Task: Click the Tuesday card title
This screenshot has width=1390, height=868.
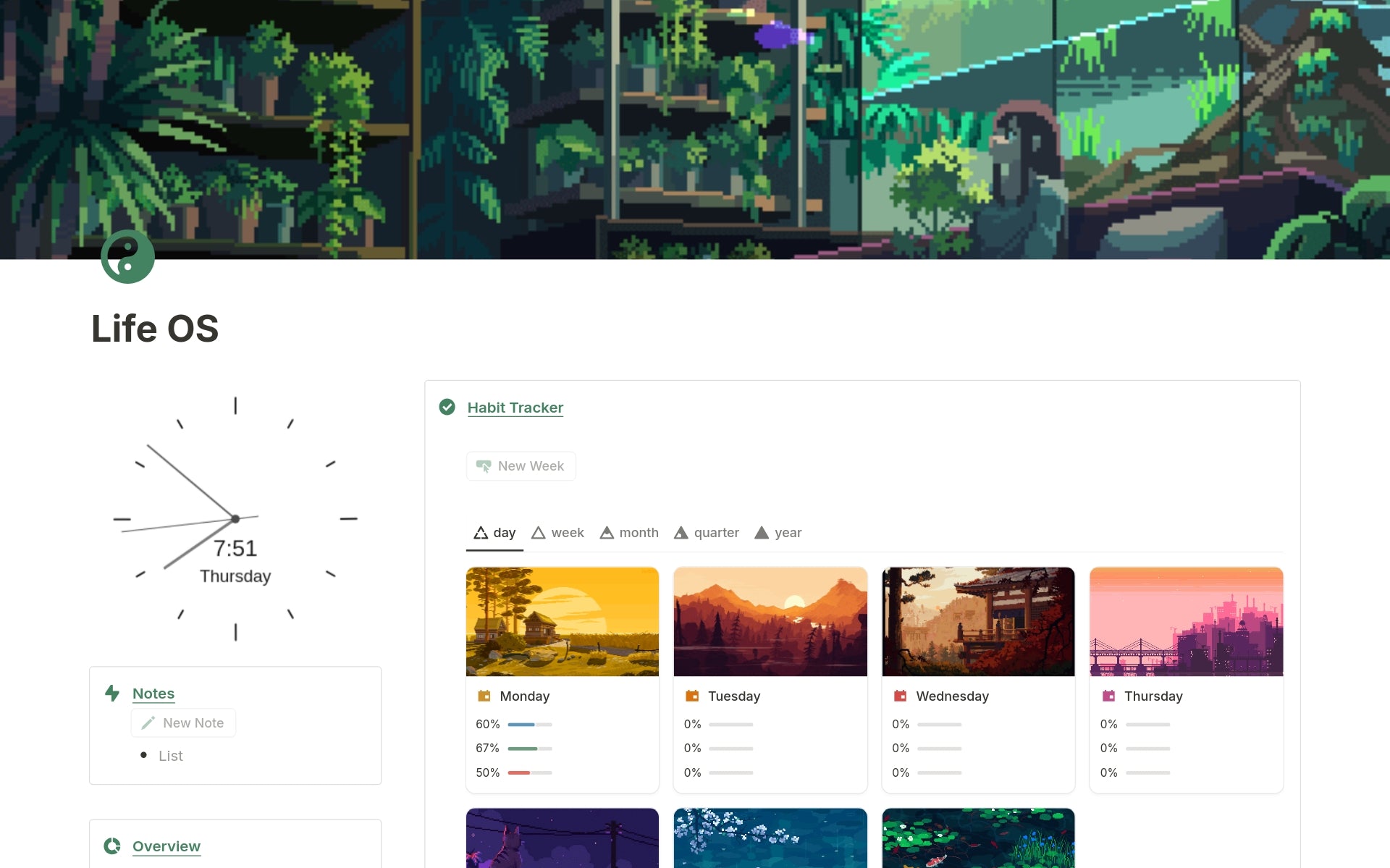Action: coord(734,696)
